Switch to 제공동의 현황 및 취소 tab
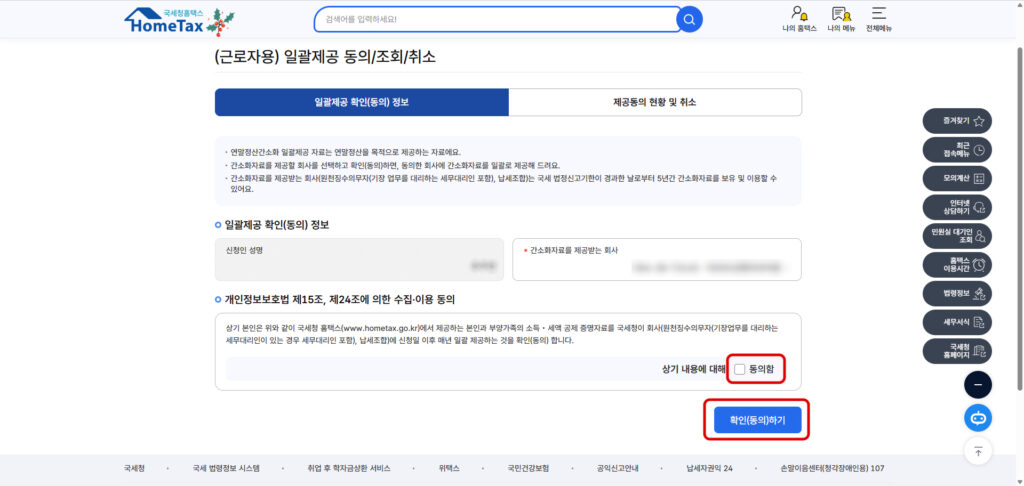 [655, 103]
